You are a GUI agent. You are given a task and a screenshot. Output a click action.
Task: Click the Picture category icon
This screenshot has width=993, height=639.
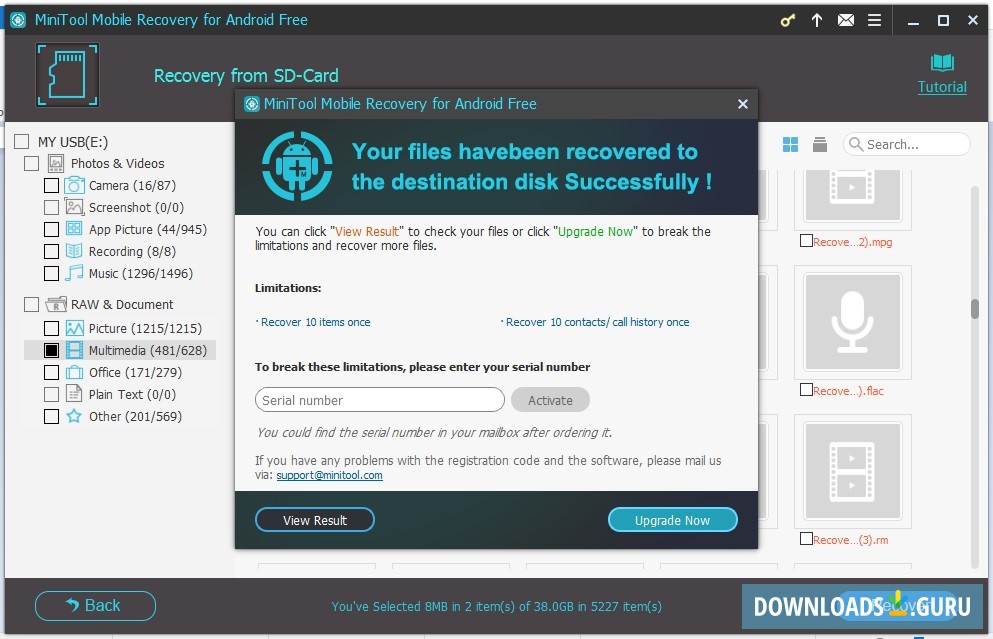tap(74, 328)
